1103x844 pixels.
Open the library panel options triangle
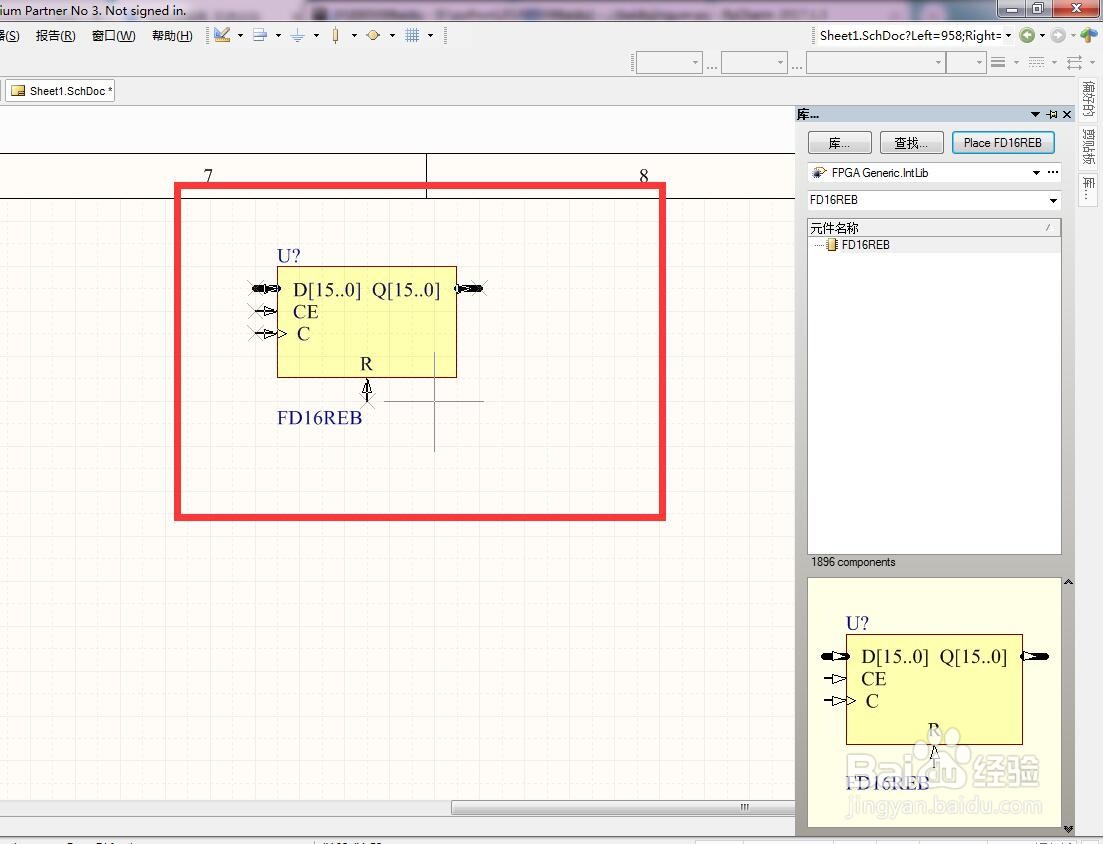tap(1035, 114)
